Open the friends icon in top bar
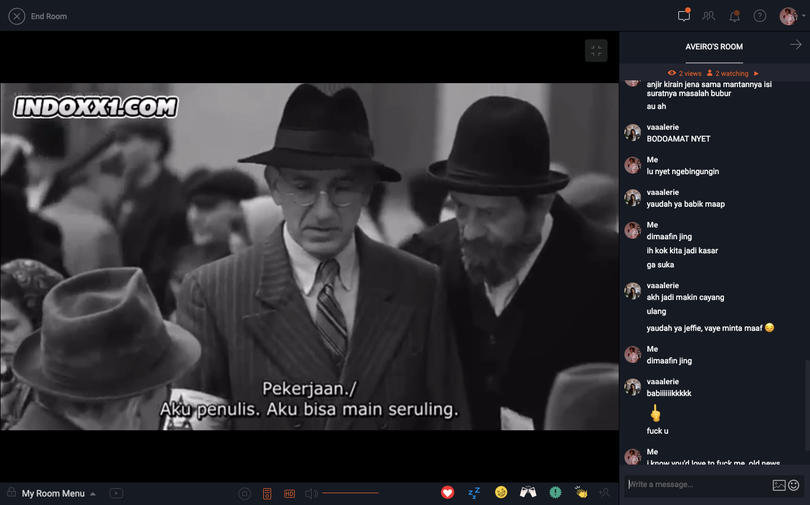The height and width of the screenshot is (505, 810). [x=709, y=16]
